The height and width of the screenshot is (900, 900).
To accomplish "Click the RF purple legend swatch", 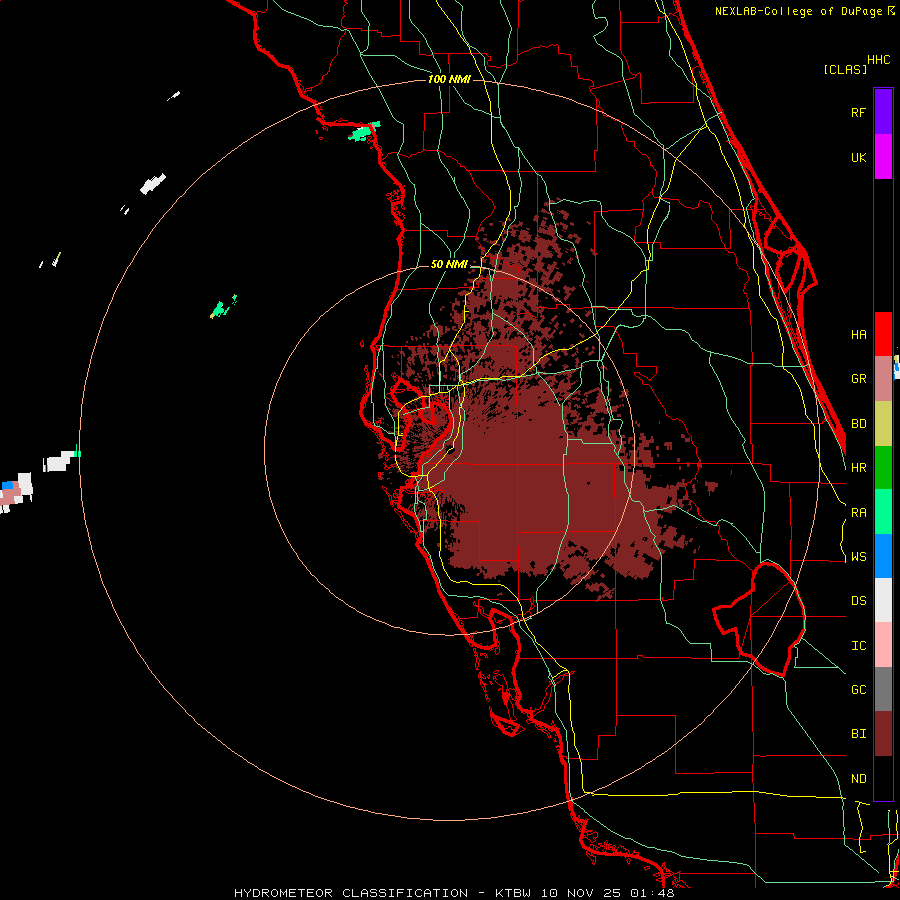I will 883,112.
